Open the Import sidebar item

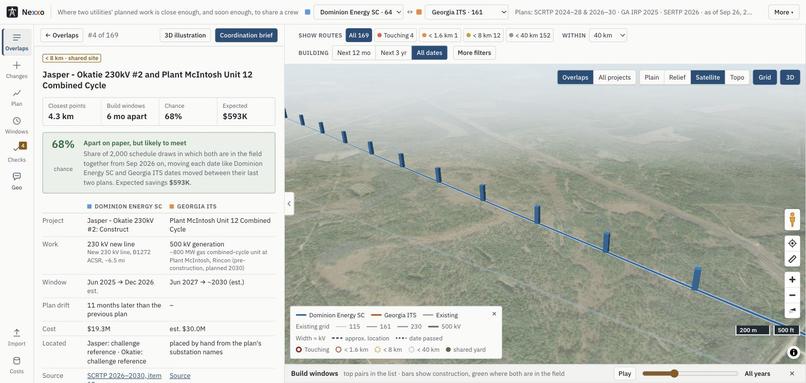coord(17,337)
